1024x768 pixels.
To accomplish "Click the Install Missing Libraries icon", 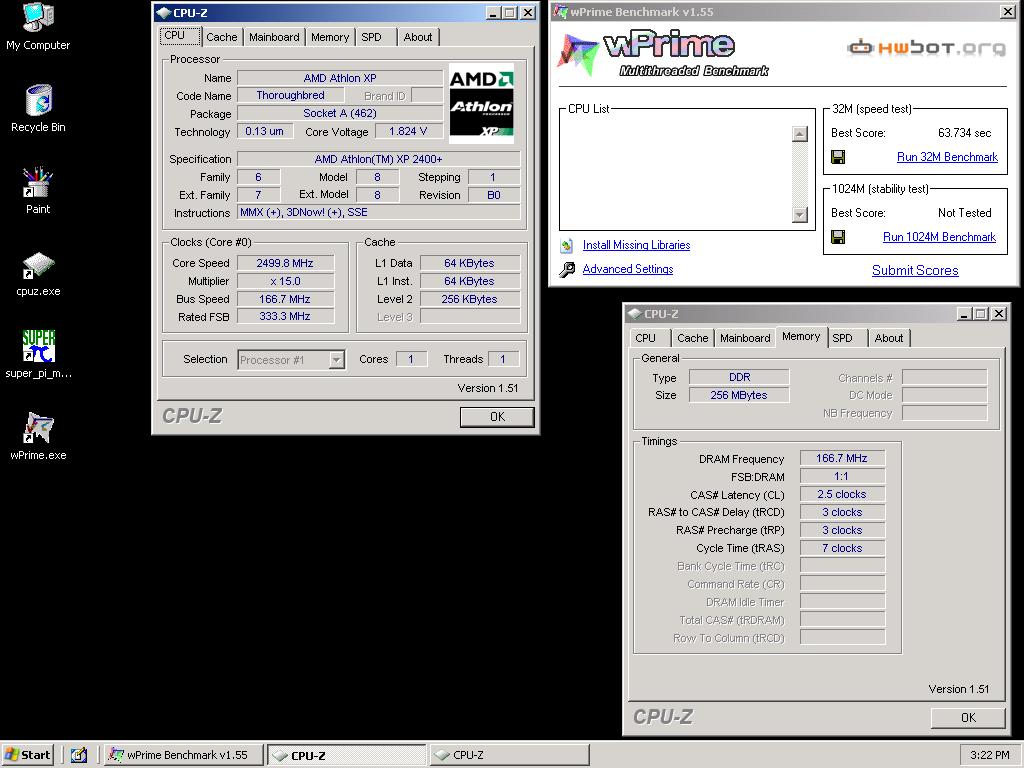I will [x=566, y=246].
